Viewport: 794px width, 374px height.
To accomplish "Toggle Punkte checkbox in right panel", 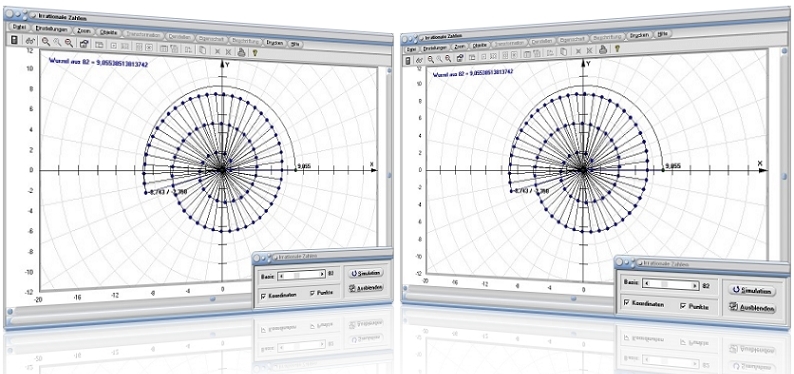I will (684, 306).
